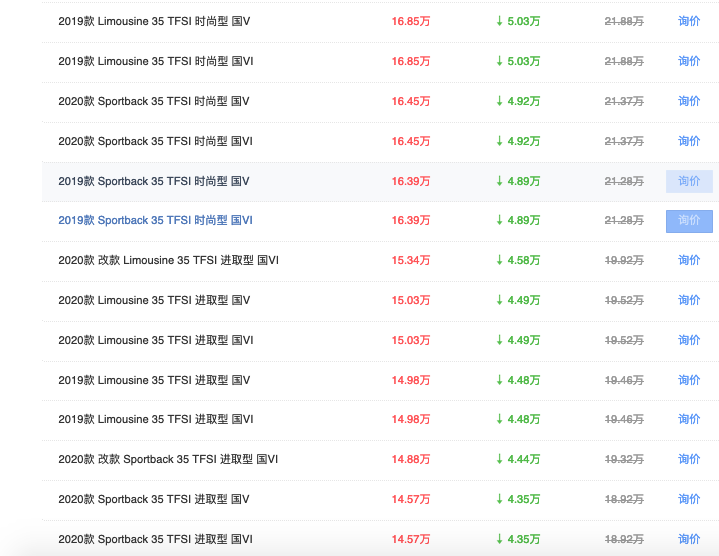Image resolution: width=719 pixels, height=556 pixels.
Task: Open 2020款 改款 Limousine 35 TFSI 进取型 国VI
Action: pyautogui.click(x=168, y=260)
